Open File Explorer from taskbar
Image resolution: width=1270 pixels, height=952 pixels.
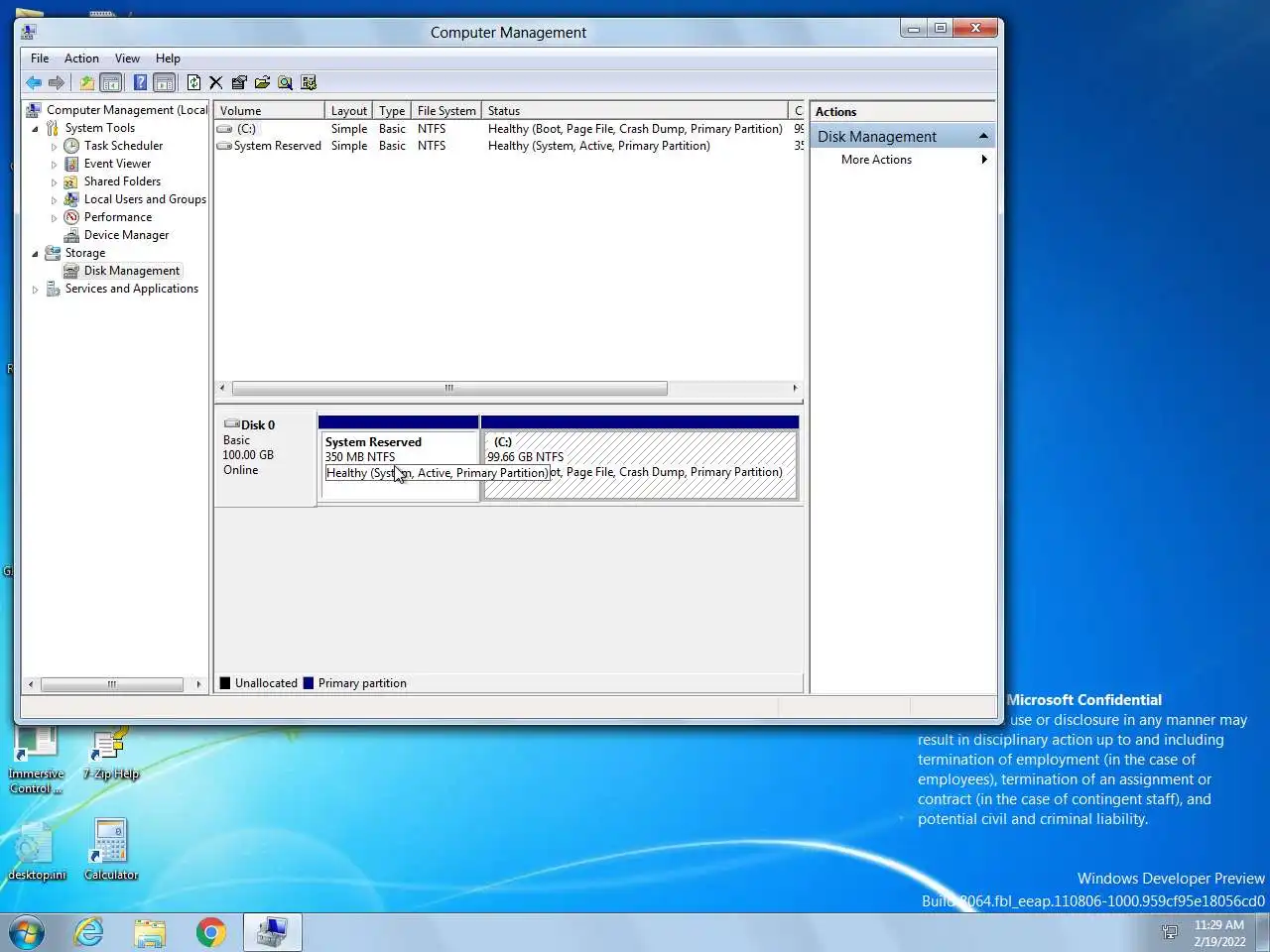point(150,932)
